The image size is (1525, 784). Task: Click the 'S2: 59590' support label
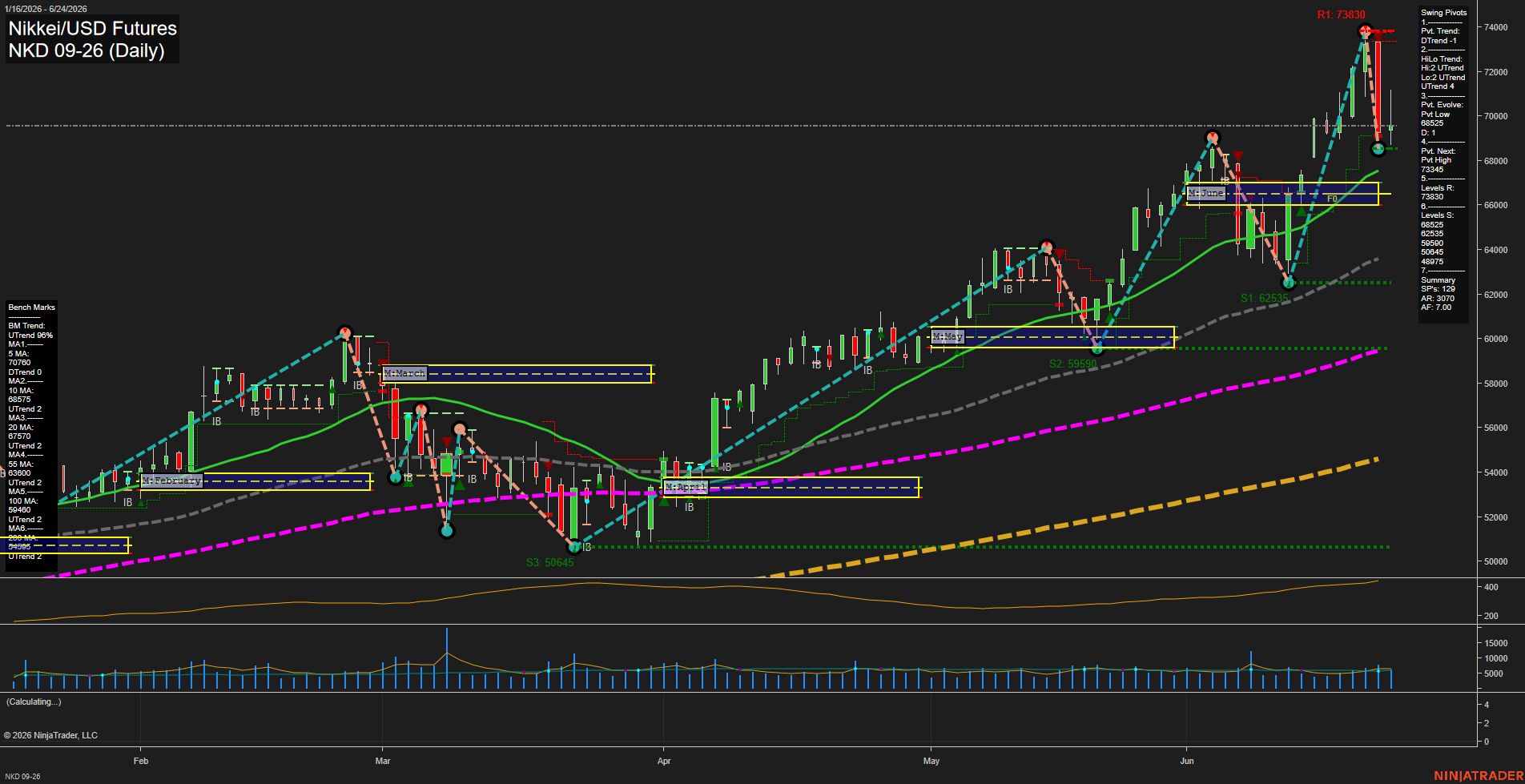pyautogui.click(x=1073, y=364)
